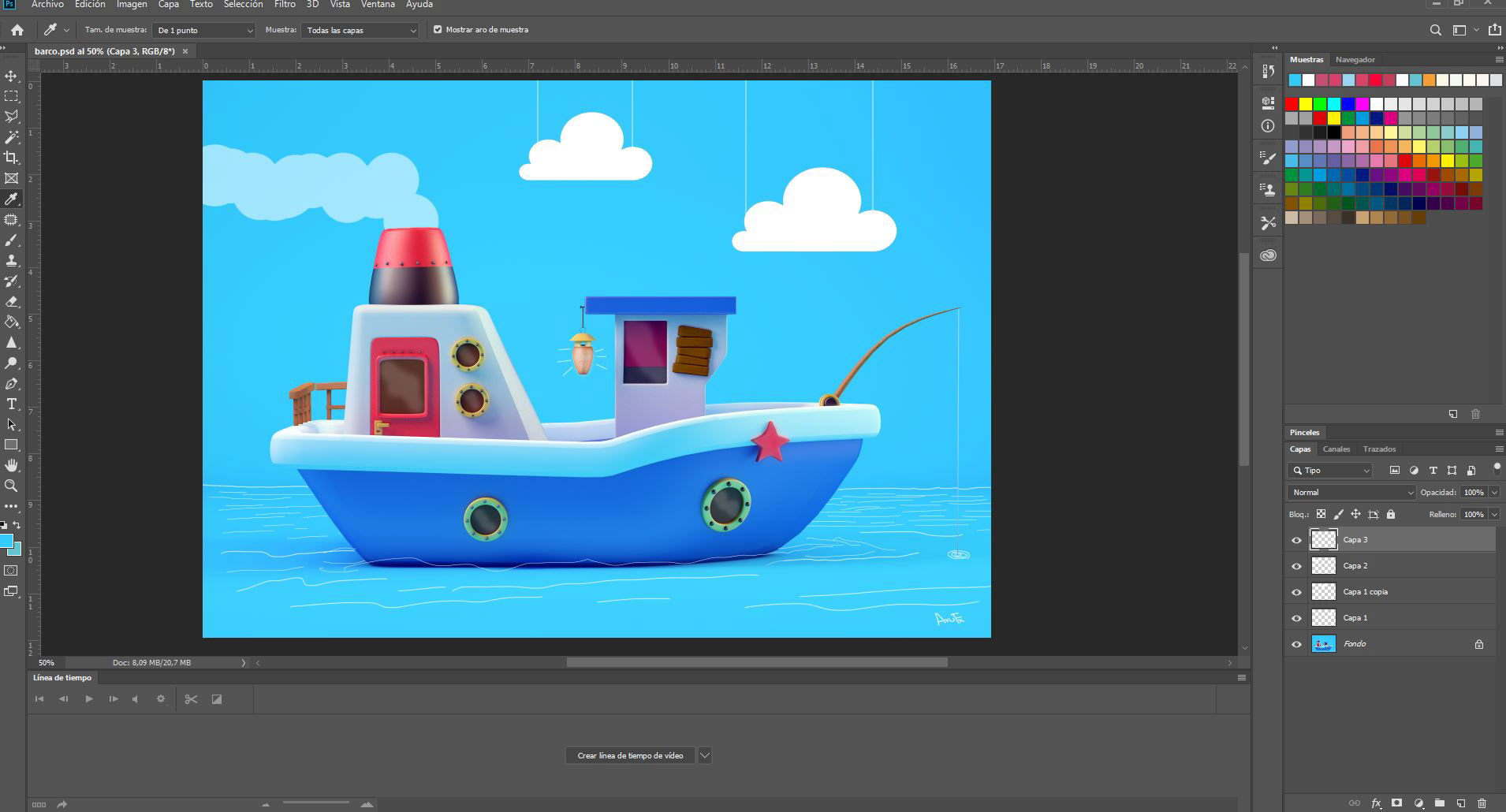Click the split at playhead scissors icon
The image size is (1506, 812).
click(191, 699)
